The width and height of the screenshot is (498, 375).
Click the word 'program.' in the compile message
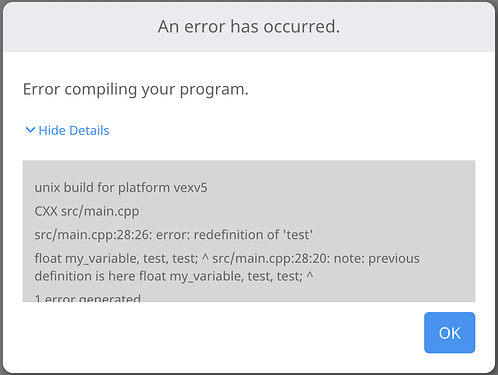point(214,90)
